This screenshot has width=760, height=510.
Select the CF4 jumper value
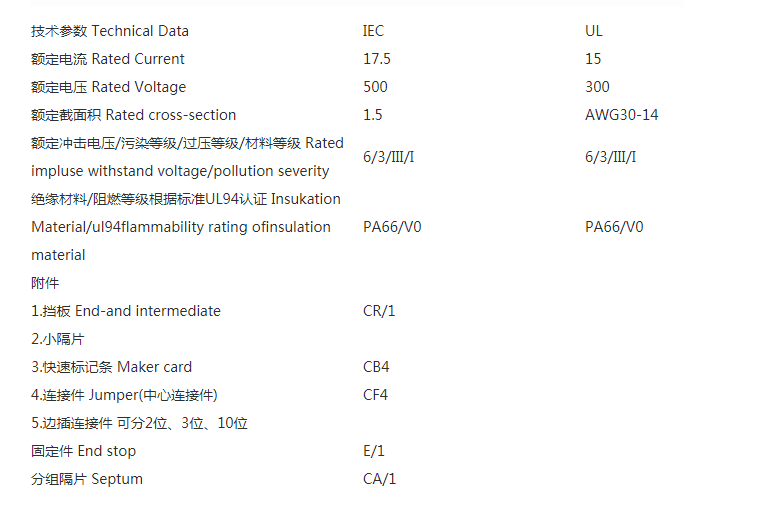(375, 395)
